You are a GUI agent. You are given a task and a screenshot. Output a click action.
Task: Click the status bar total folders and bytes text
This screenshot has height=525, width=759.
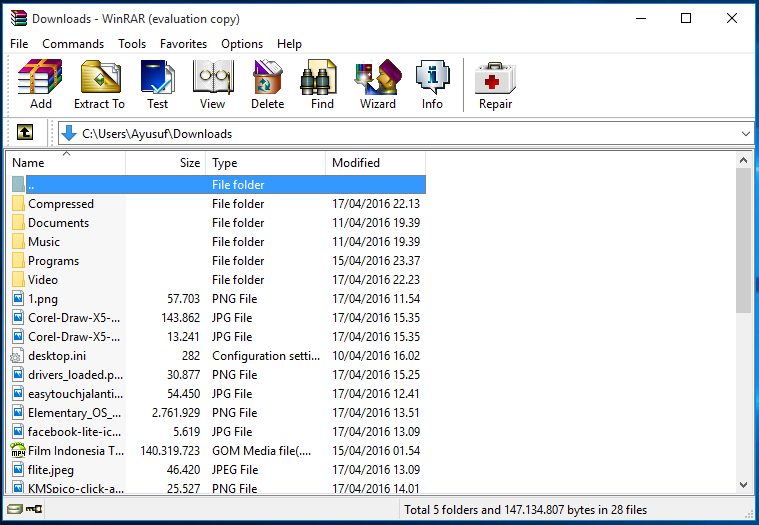click(x=526, y=510)
